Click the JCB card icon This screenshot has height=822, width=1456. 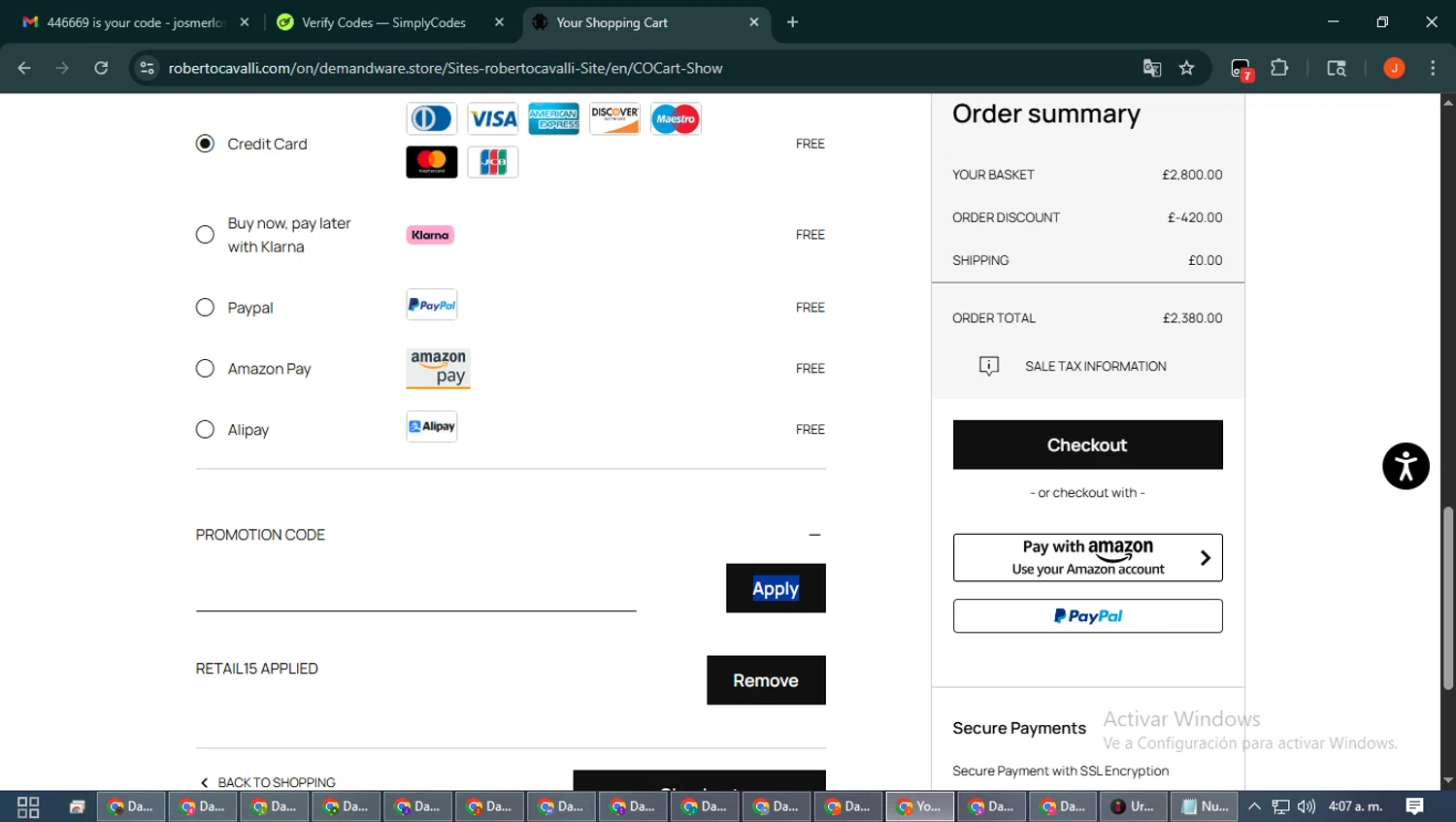(x=493, y=162)
